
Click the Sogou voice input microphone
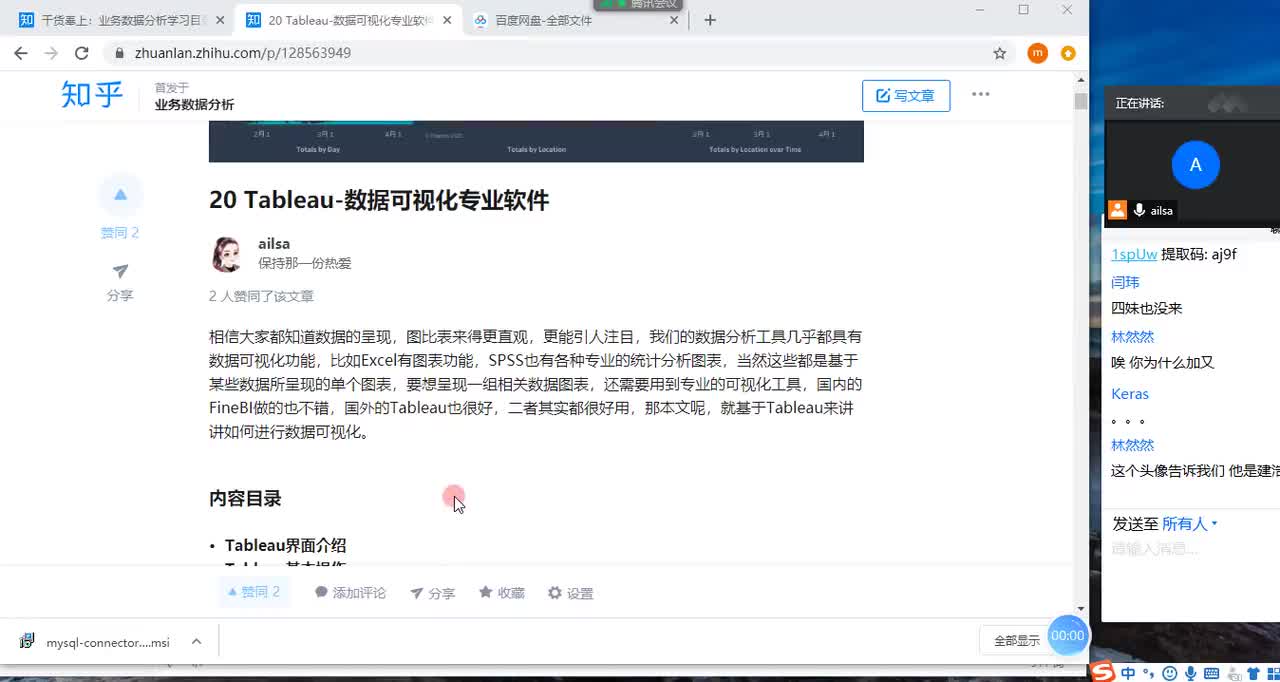click(x=1190, y=674)
